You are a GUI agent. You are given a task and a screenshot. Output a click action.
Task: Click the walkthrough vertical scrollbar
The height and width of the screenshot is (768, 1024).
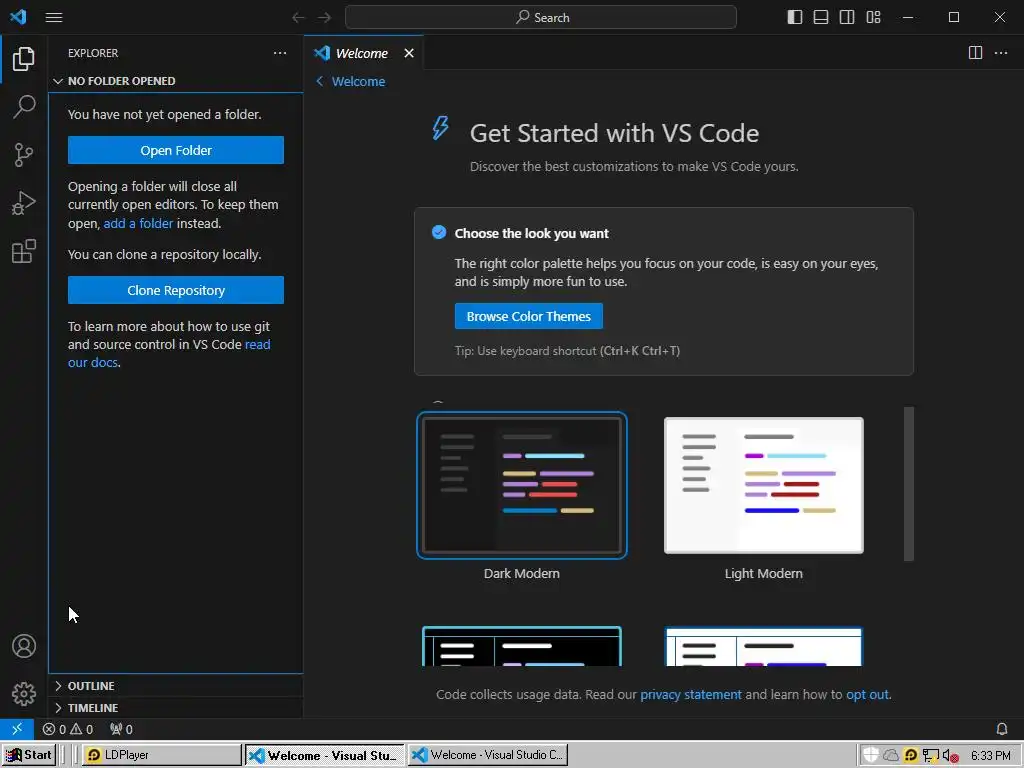pyautogui.click(x=908, y=484)
